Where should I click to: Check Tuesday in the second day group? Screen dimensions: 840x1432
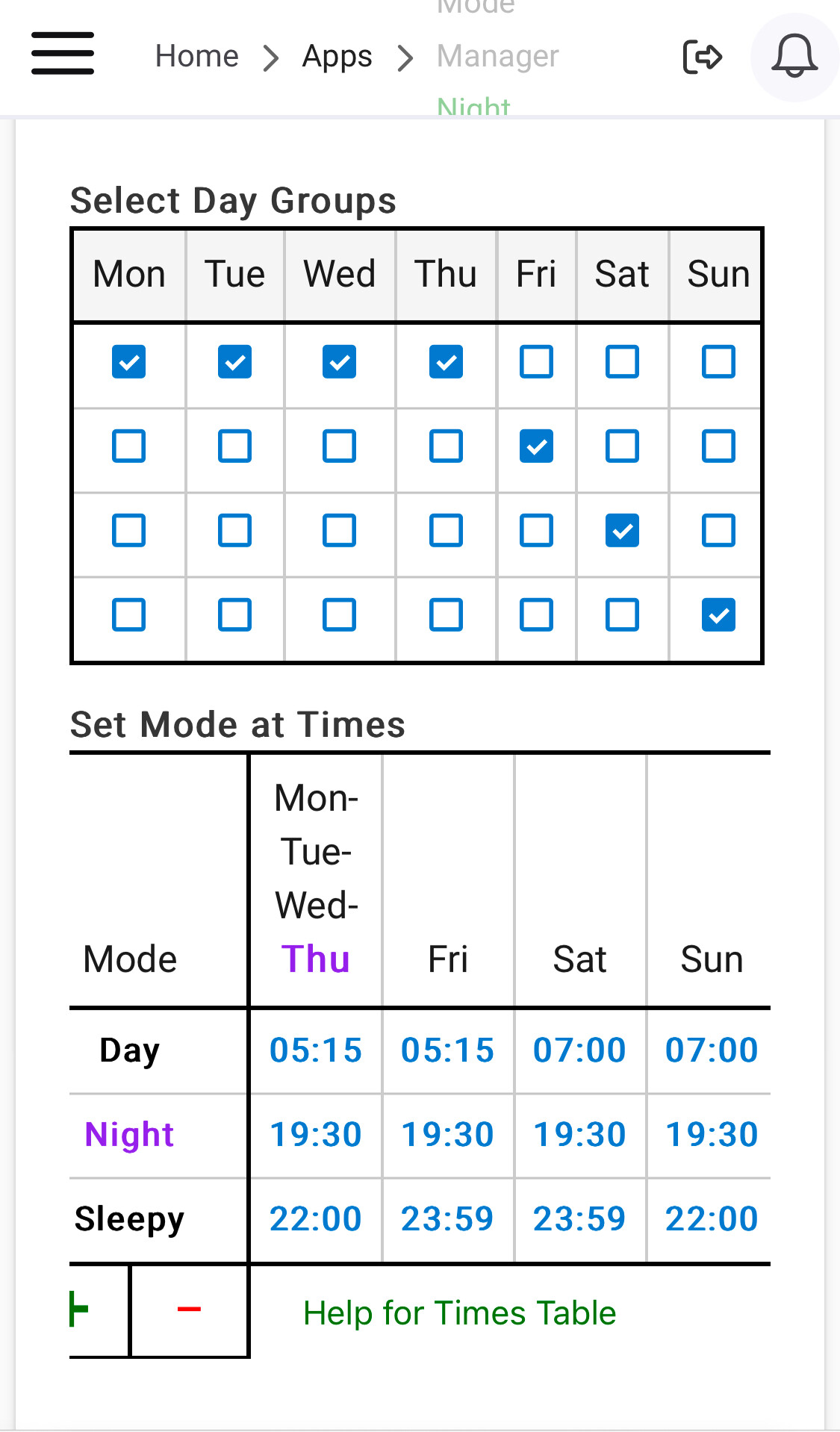tap(234, 446)
